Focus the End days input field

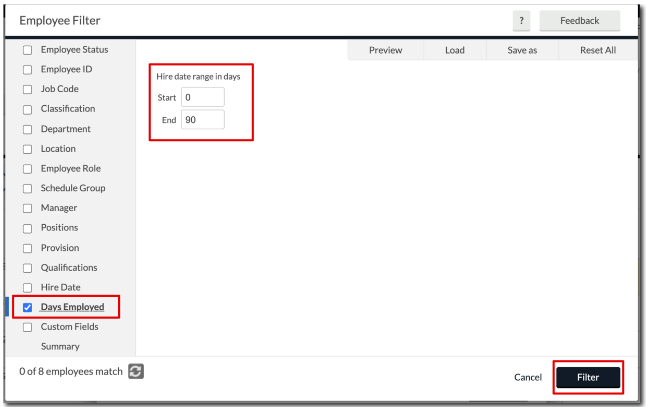click(203, 120)
